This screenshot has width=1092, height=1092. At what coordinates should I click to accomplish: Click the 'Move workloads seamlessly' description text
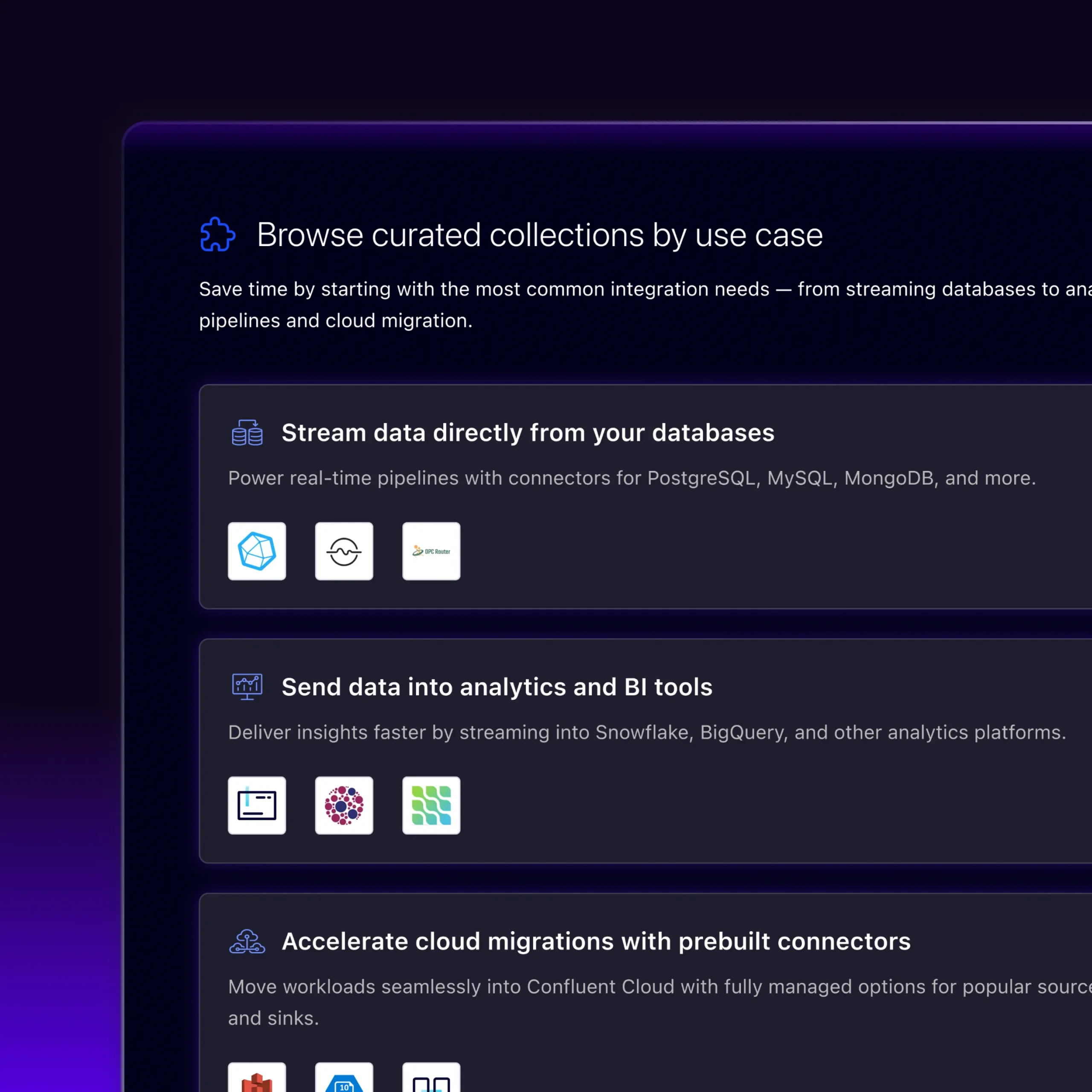[x=659, y=1002]
